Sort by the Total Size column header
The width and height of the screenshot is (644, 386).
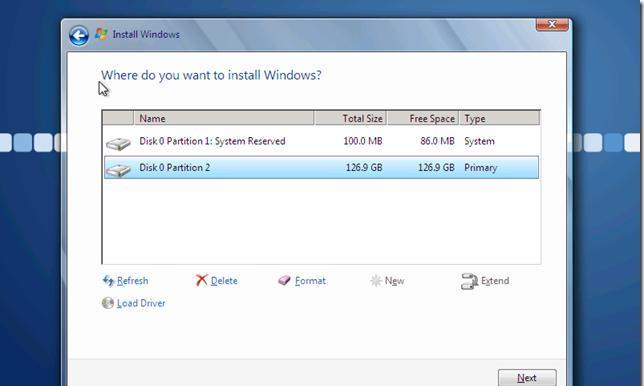[x=350, y=118]
